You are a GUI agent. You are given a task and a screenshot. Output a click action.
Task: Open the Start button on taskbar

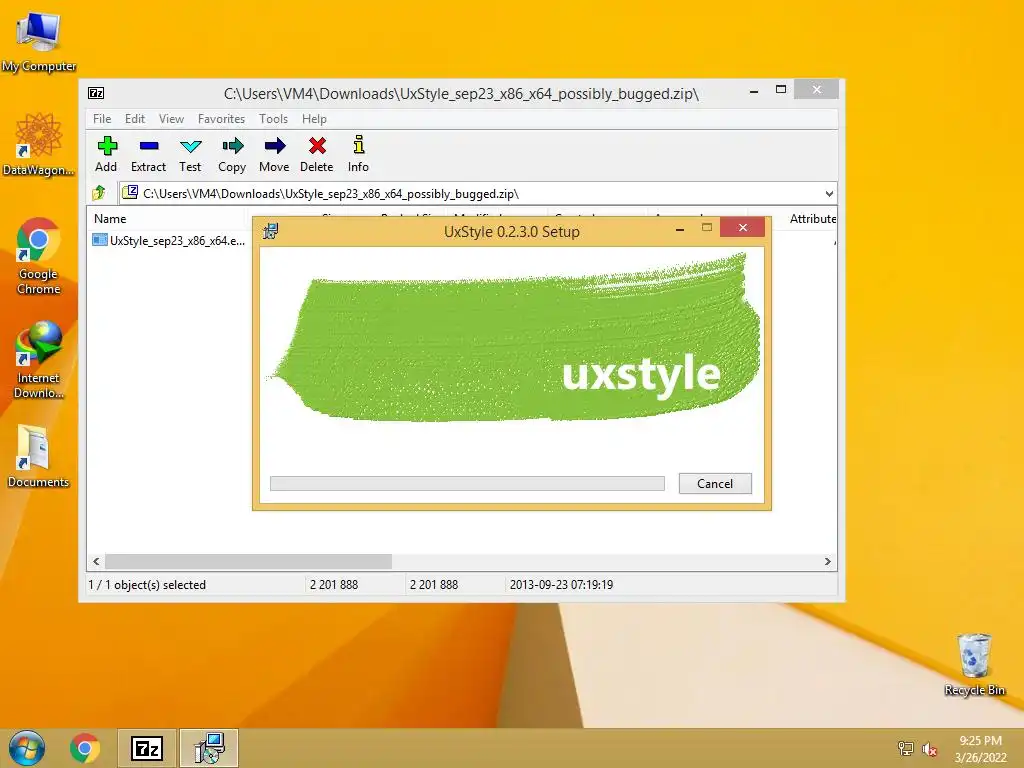[x=27, y=748]
